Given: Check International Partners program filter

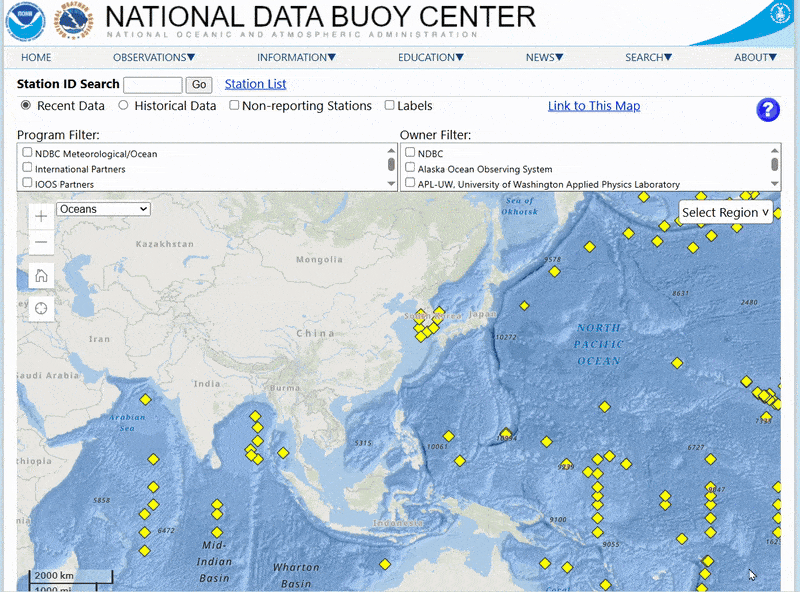Looking at the screenshot, I should [28, 167].
